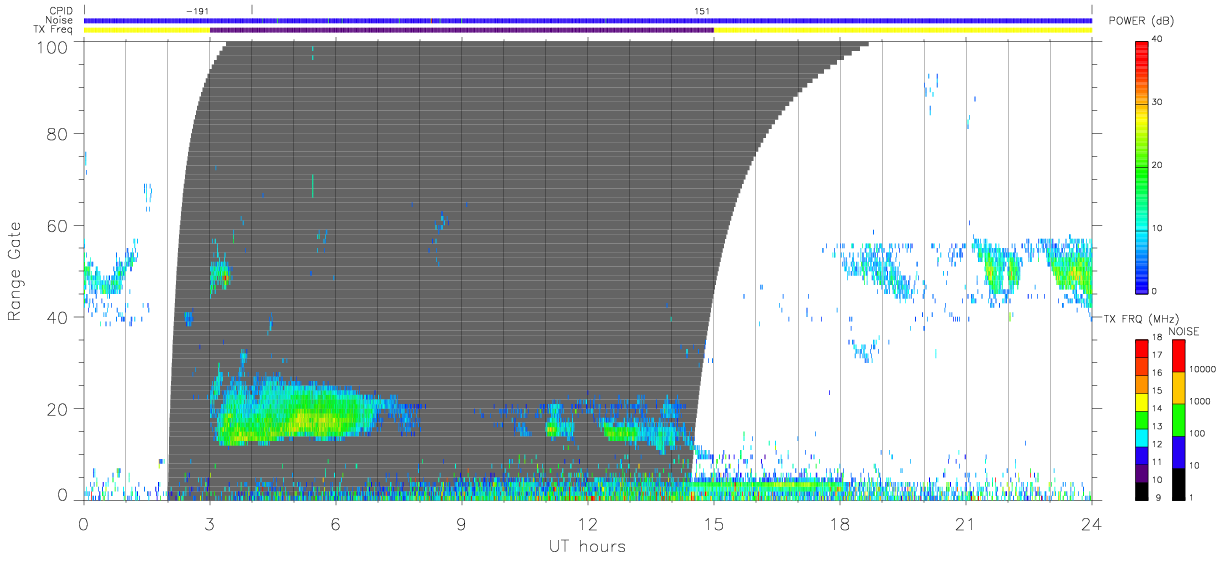Image resolution: width=1228 pixels, height=567 pixels.
Task: Click the TX FRQ stepped colorbar
Action: tap(1141, 420)
